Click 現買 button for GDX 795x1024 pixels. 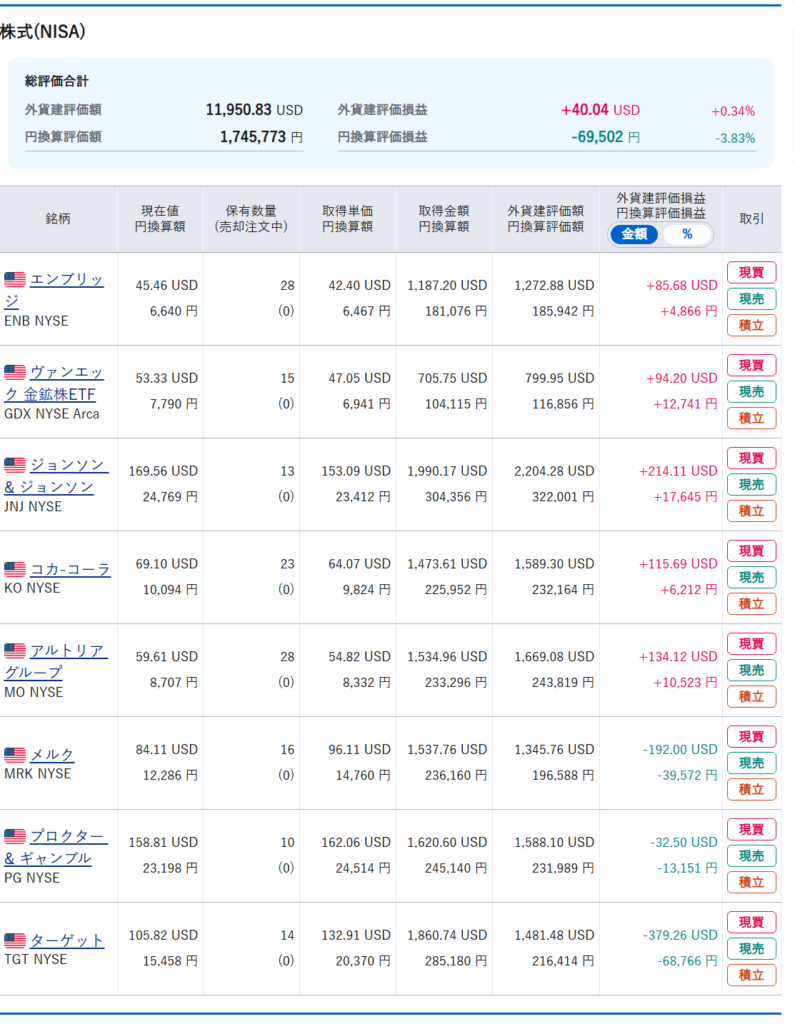751,365
